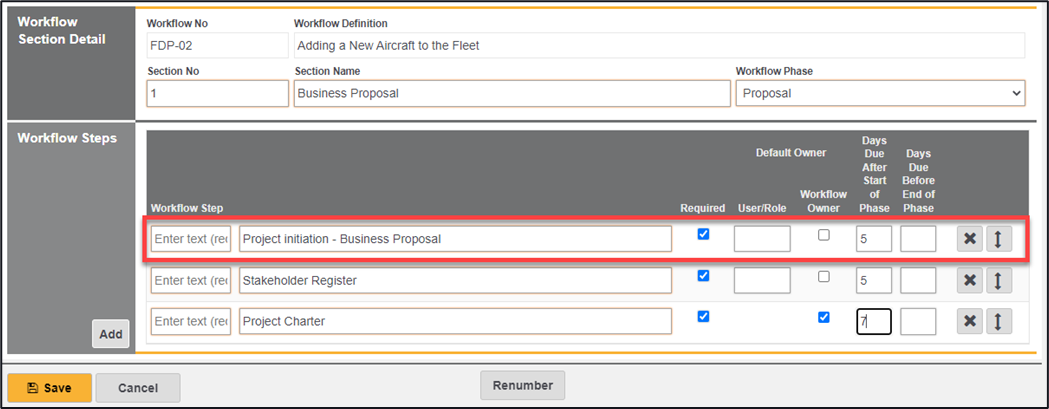Click reorder arrow for Project initiation row

[999, 239]
